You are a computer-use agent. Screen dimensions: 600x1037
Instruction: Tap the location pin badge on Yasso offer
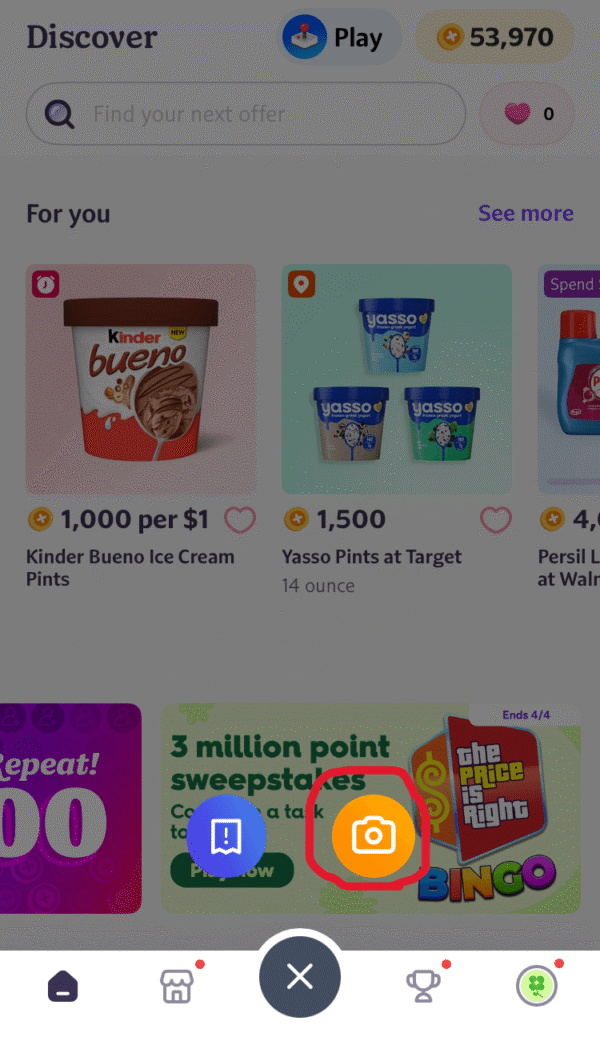click(x=301, y=284)
